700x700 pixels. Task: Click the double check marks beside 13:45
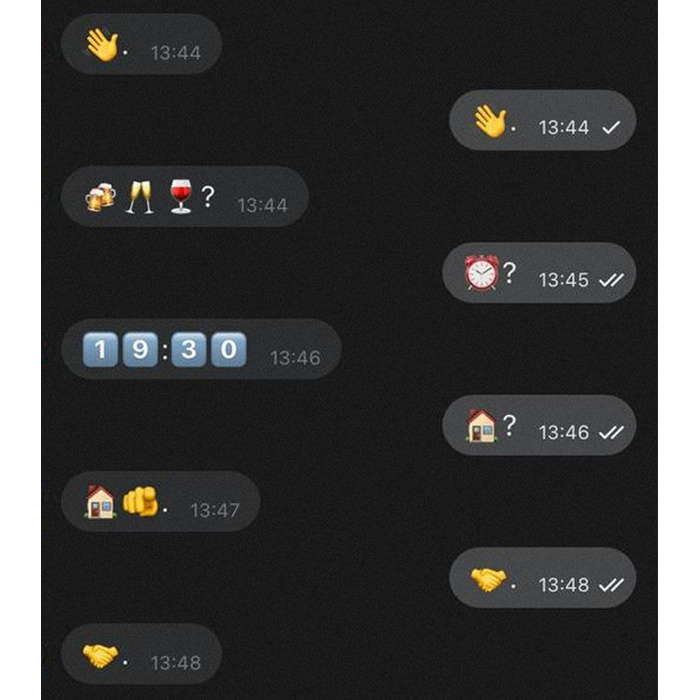coord(611,280)
